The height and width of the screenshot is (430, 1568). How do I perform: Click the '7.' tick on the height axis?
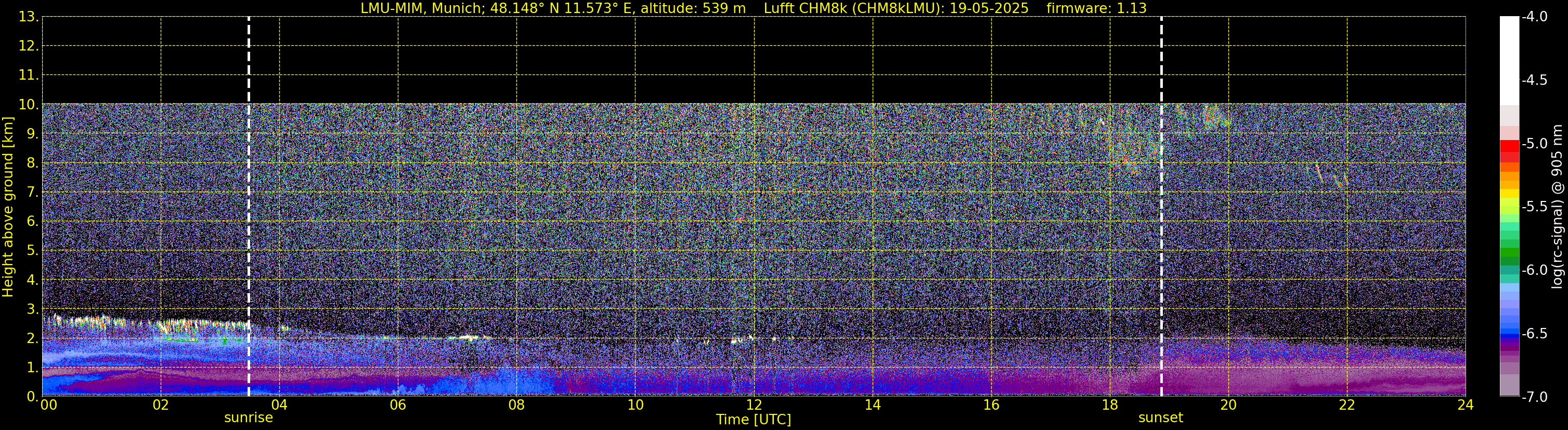(x=32, y=193)
